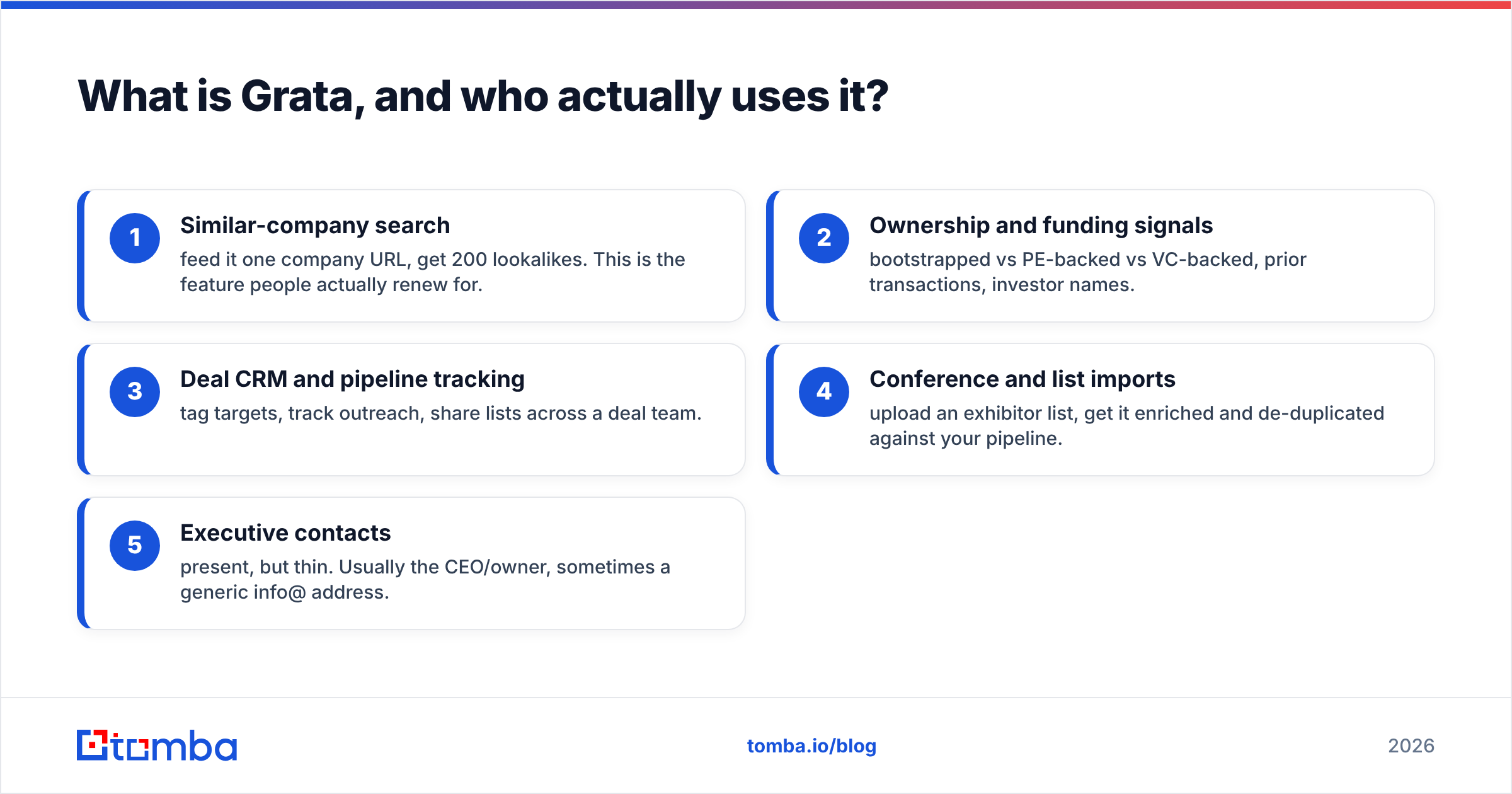
Task: Click the bootstrapped vs PE-backed description
Action: point(1088,272)
